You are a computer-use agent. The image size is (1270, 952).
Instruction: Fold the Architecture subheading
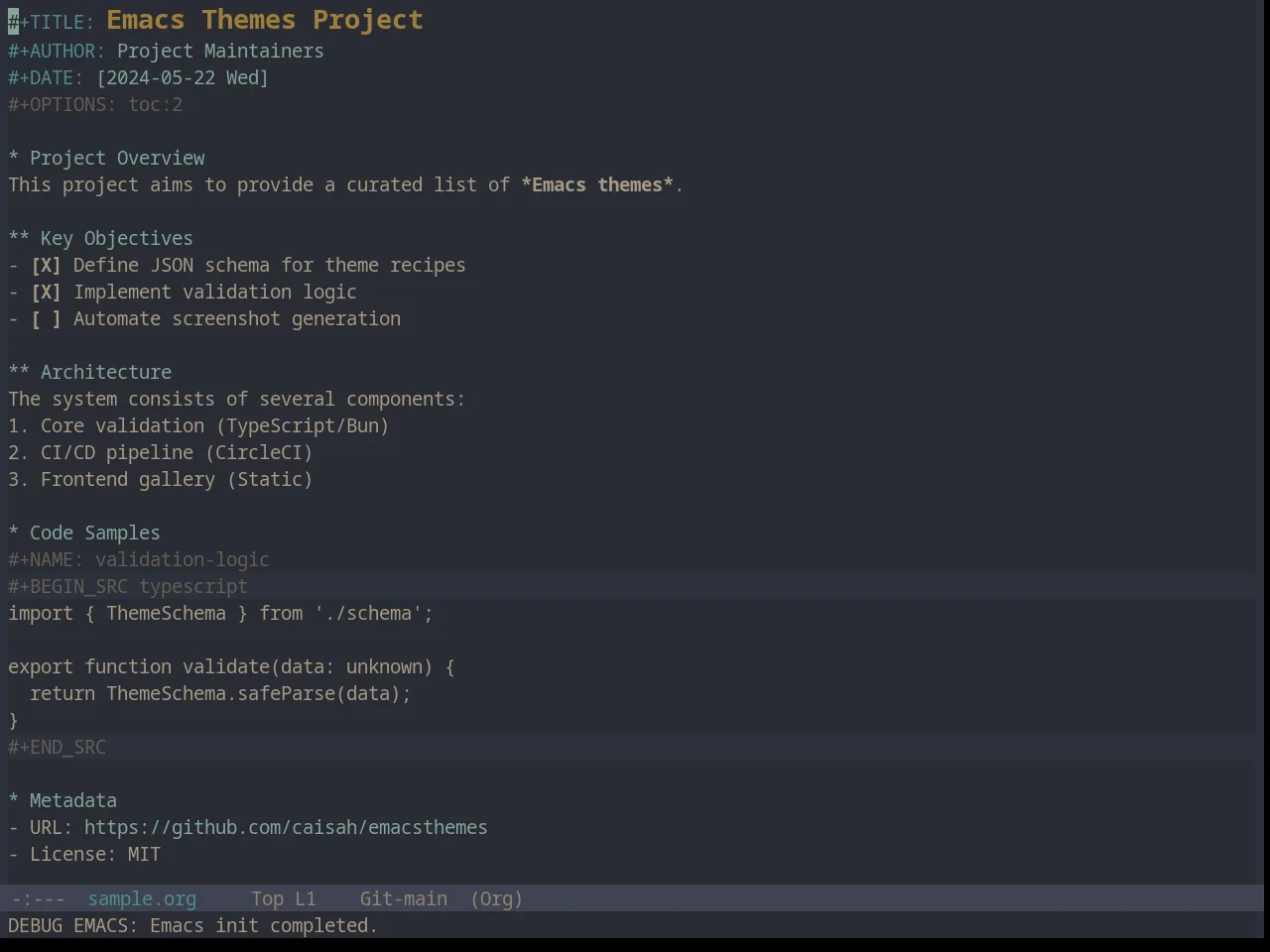[x=90, y=373]
